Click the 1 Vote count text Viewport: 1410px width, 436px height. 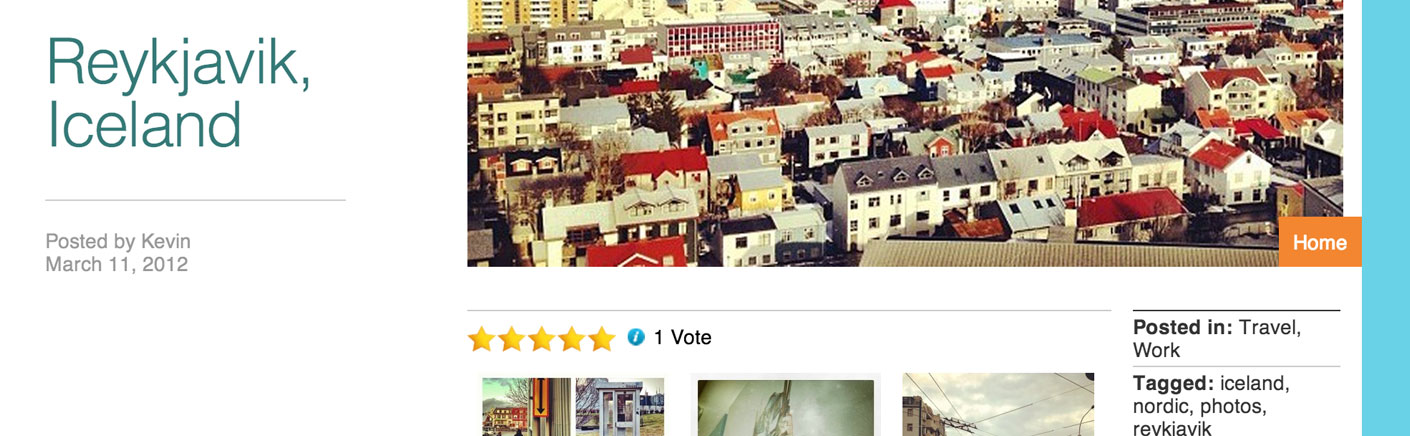click(683, 338)
